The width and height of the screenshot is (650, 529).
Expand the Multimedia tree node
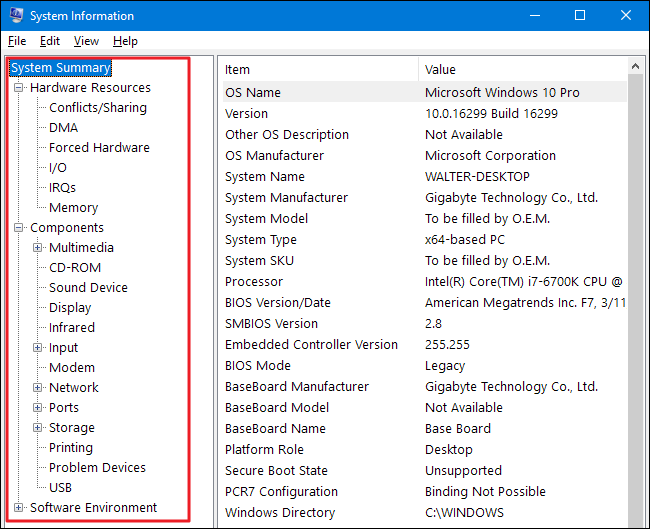pos(38,248)
